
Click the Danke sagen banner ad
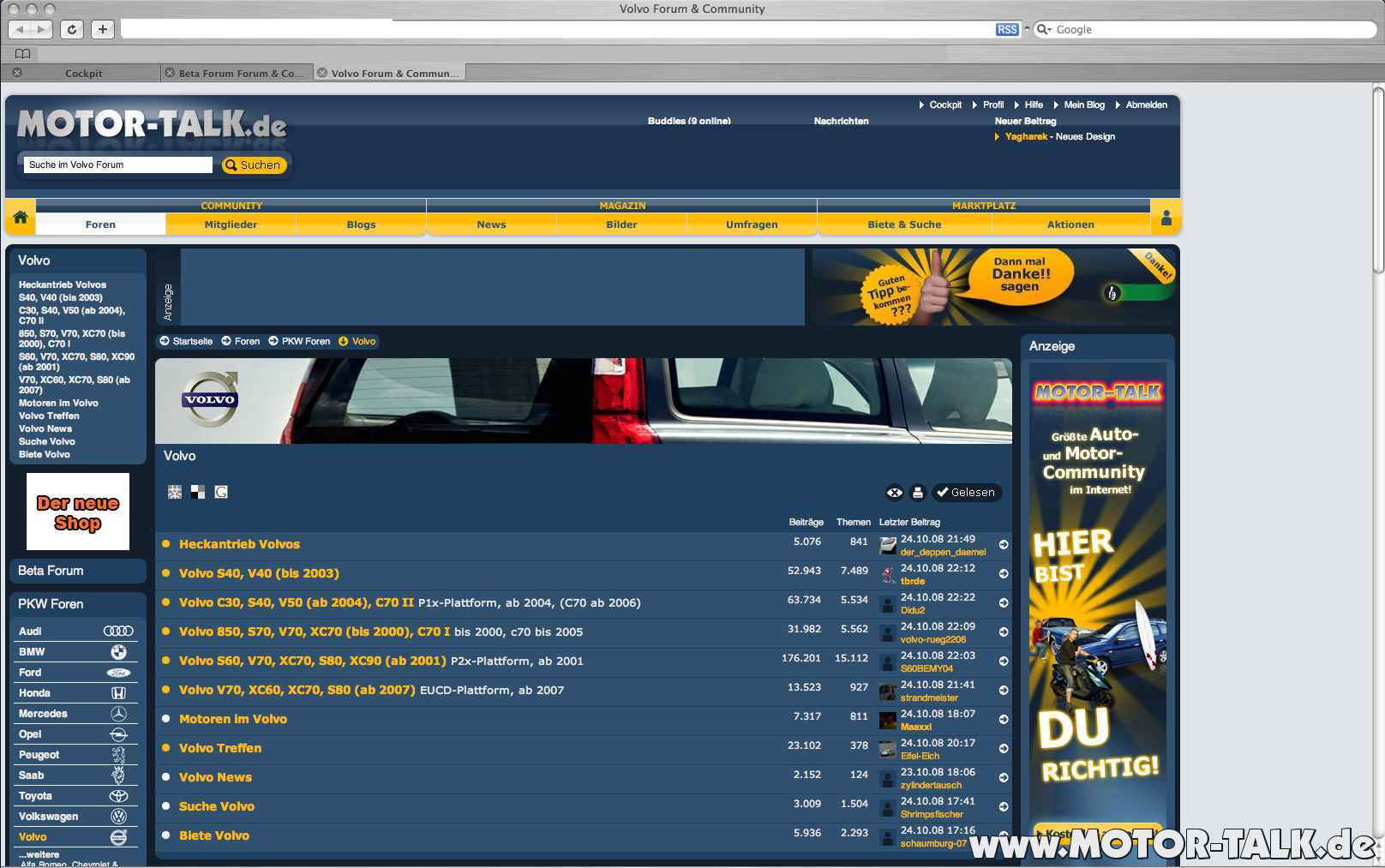pyautogui.click(x=992, y=286)
